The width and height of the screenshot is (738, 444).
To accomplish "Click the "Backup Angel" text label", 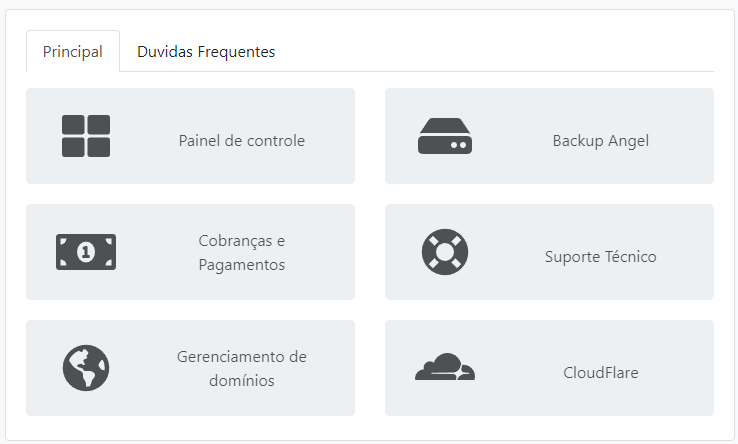I will pos(600,141).
